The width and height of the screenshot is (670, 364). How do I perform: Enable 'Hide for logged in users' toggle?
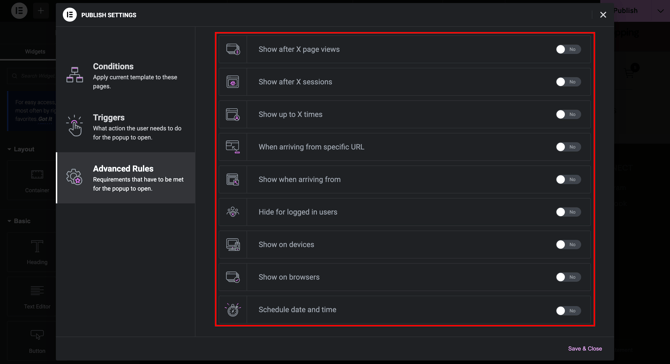click(x=568, y=212)
